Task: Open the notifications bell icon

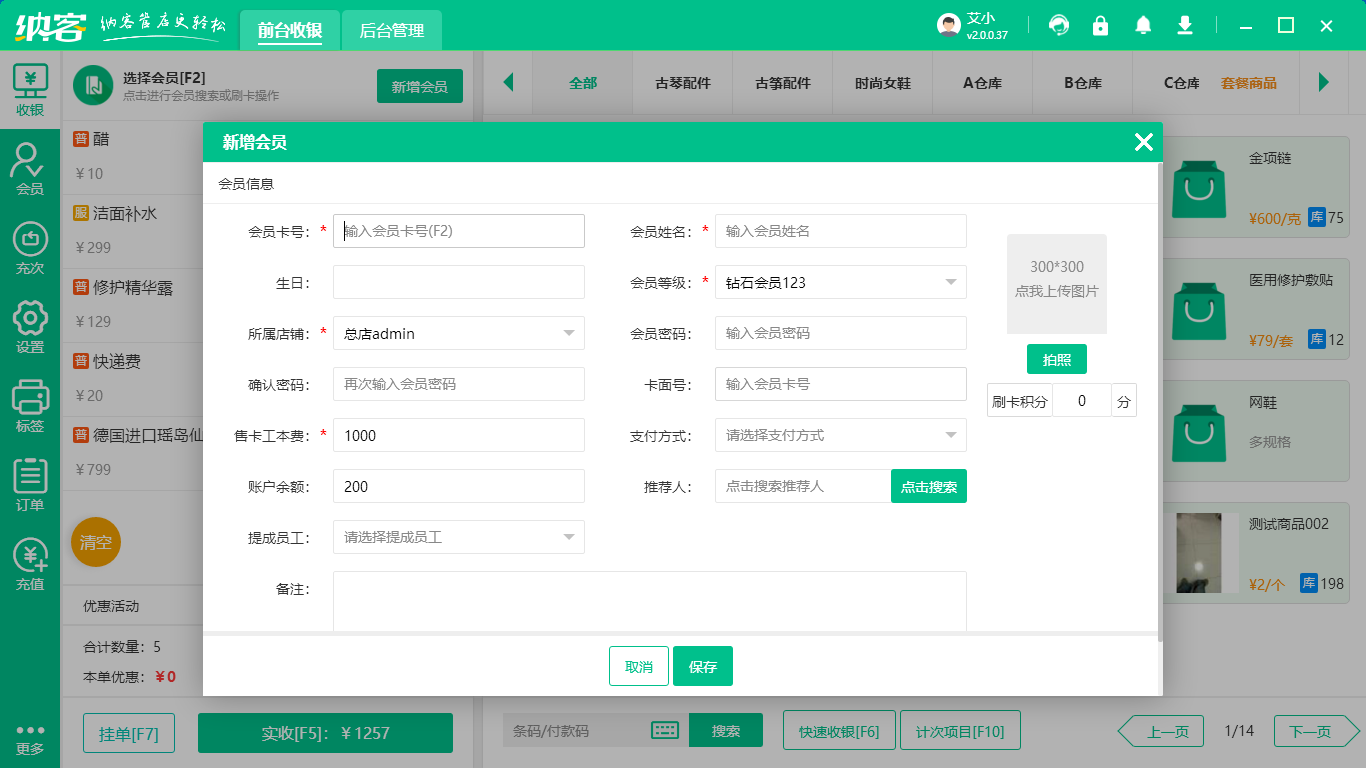Action: pos(1143,25)
